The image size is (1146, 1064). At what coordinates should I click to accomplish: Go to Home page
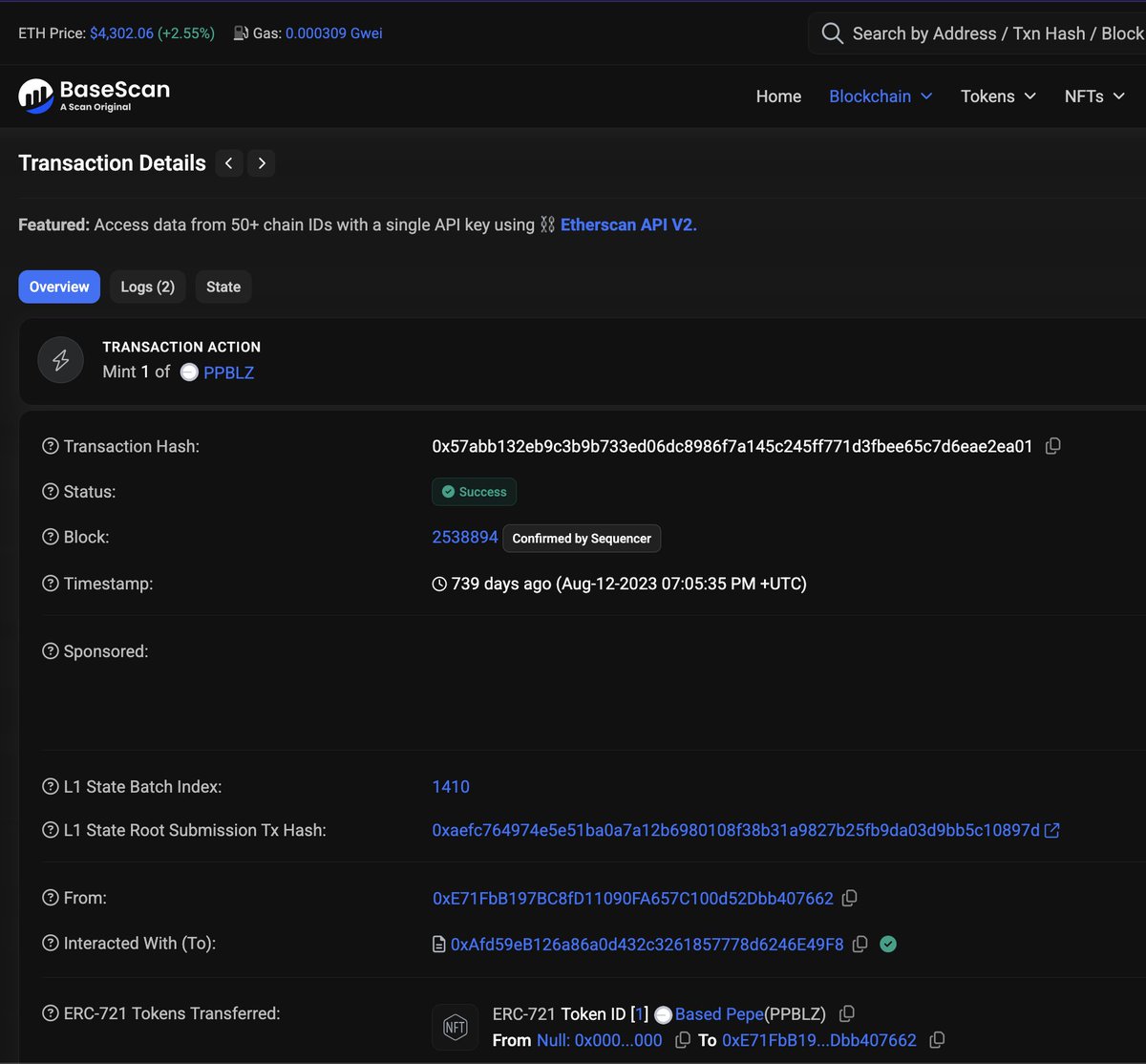[x=778, y=96]
